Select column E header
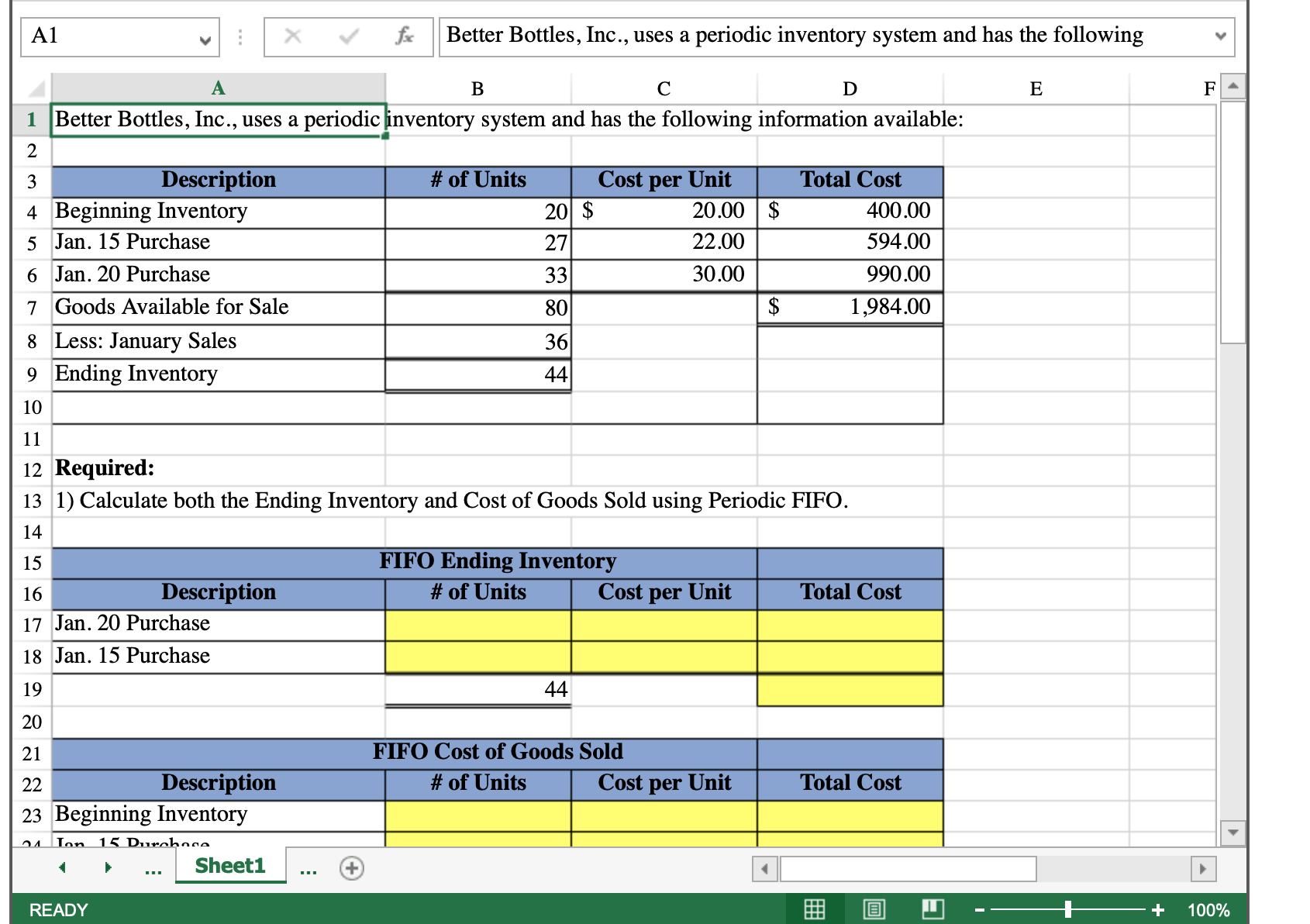This screenshot has height=924, width=1310. click(x=1036, y=88)
